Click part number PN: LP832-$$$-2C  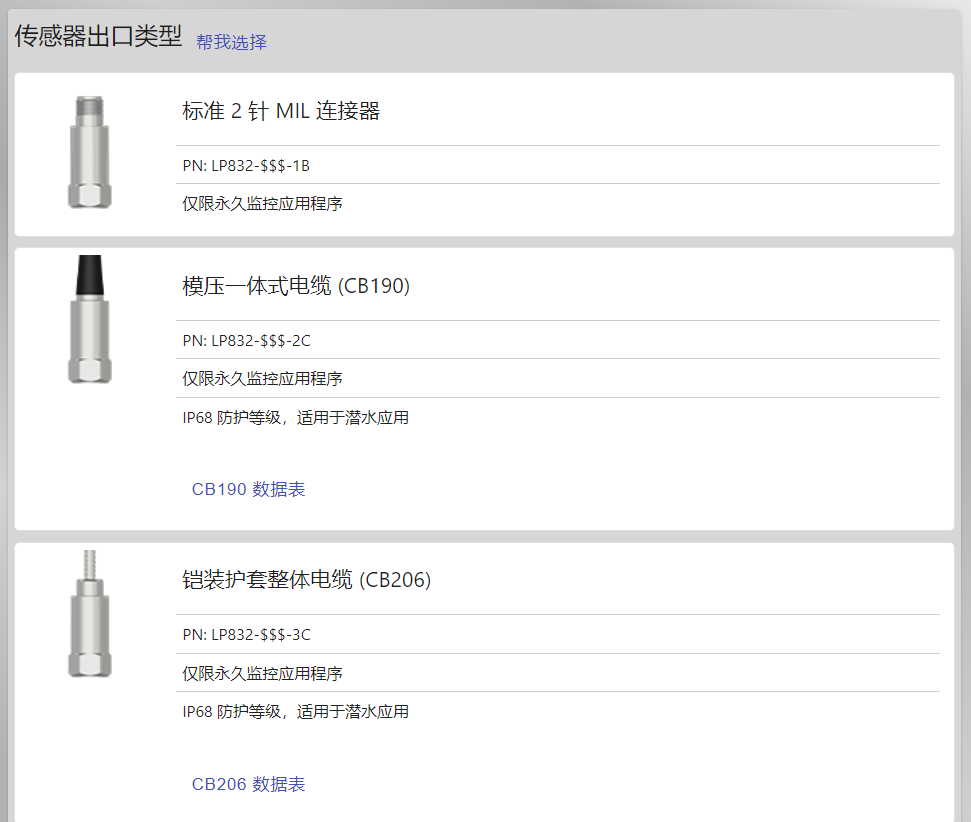pos(246,341)
